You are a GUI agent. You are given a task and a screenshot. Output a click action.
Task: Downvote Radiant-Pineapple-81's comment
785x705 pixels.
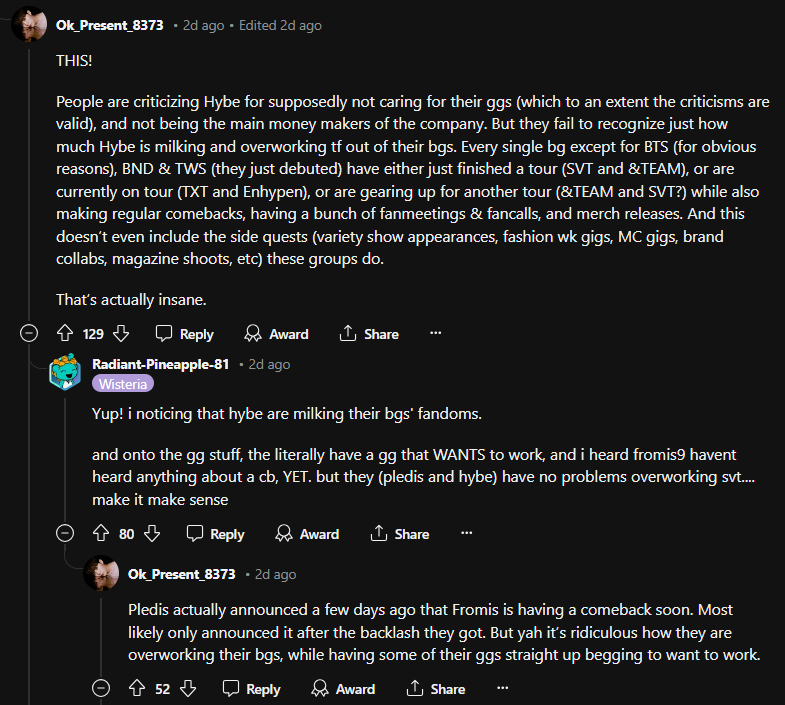coord(152,534)
